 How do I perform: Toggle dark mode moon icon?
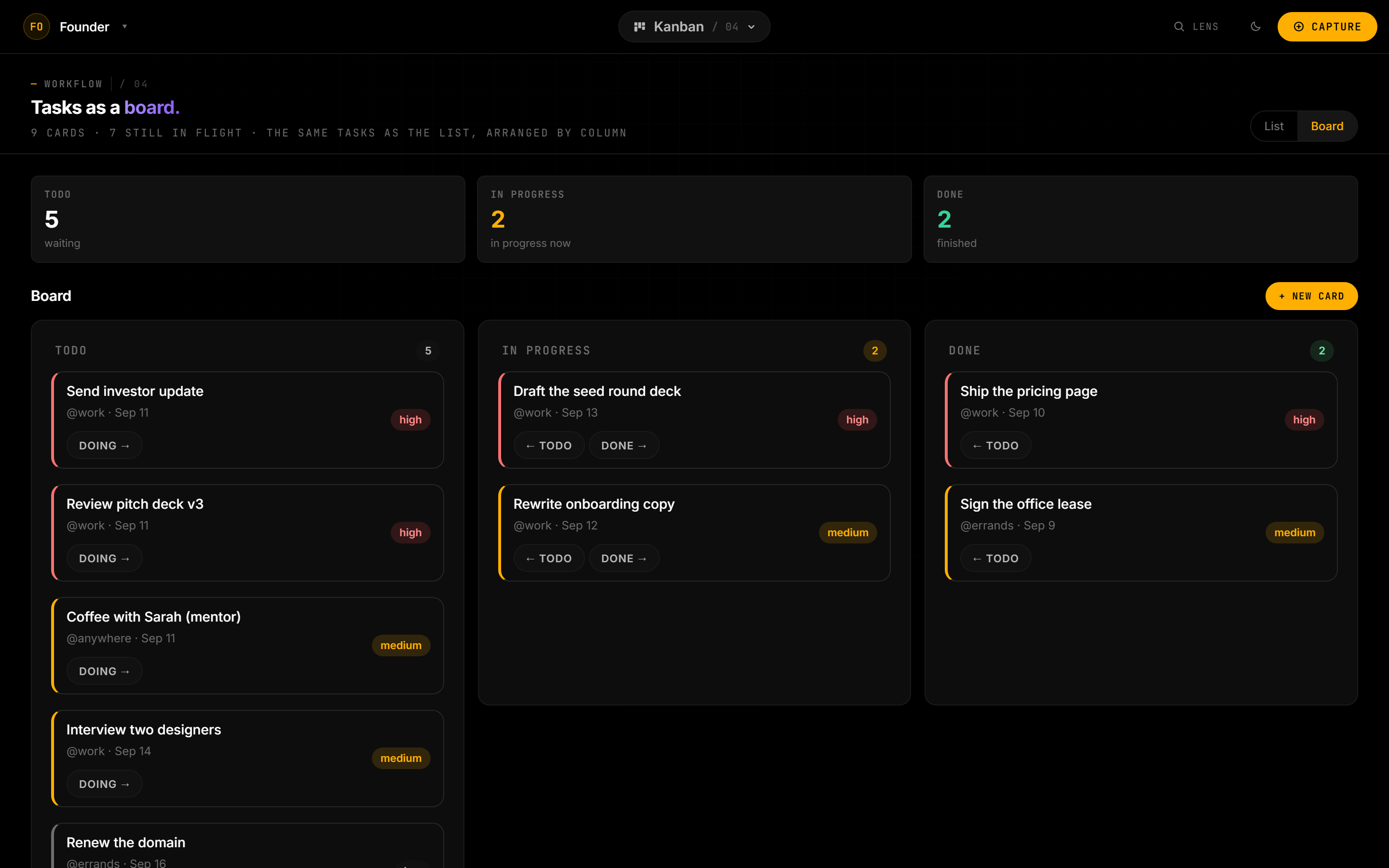(x=1255, y=27)
